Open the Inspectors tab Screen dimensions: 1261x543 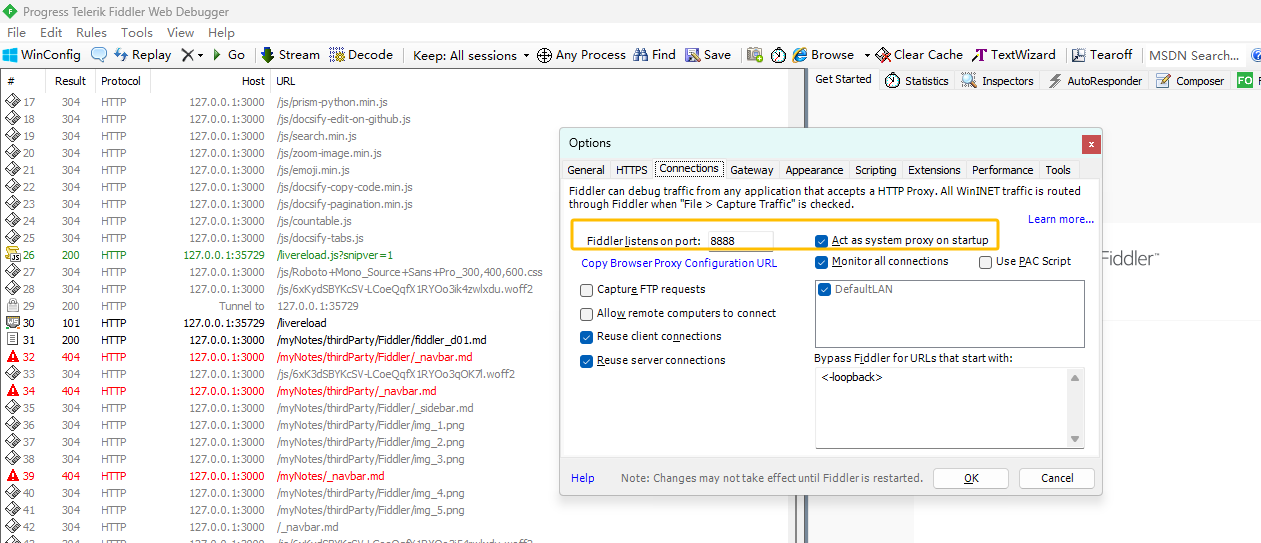tap(998, 81)
